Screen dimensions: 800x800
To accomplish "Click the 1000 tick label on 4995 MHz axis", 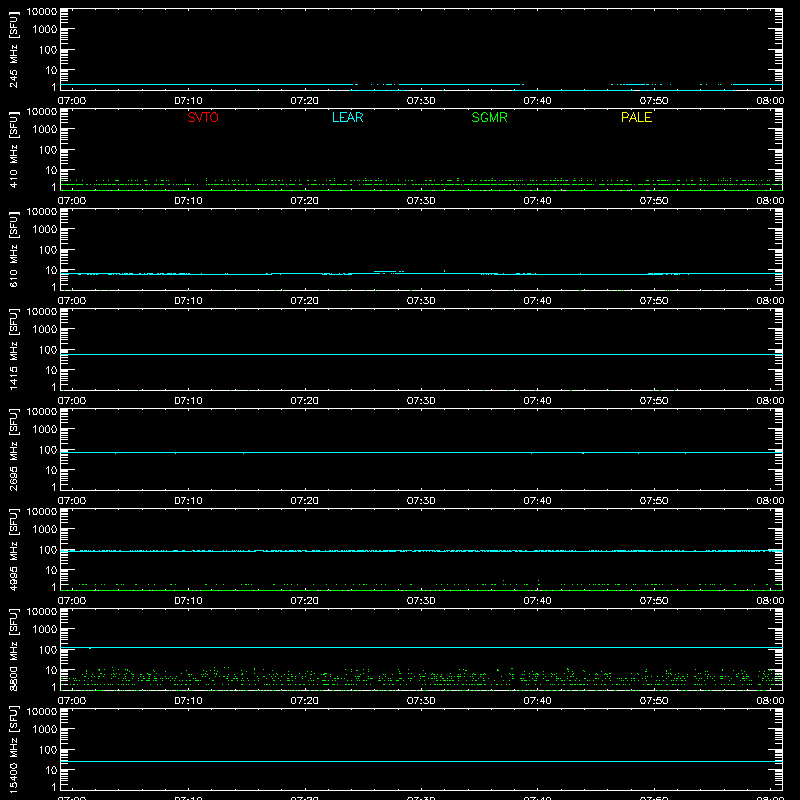I will pos(45,530).
